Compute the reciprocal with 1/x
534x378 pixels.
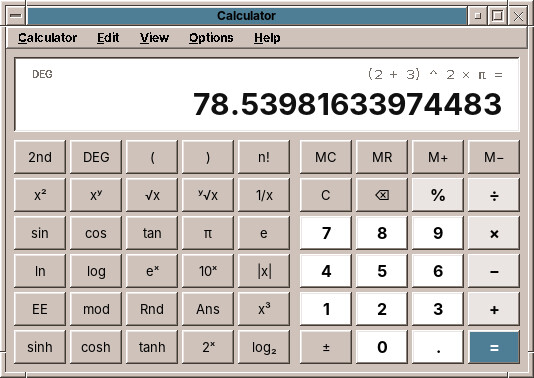(x=264, y=195)
